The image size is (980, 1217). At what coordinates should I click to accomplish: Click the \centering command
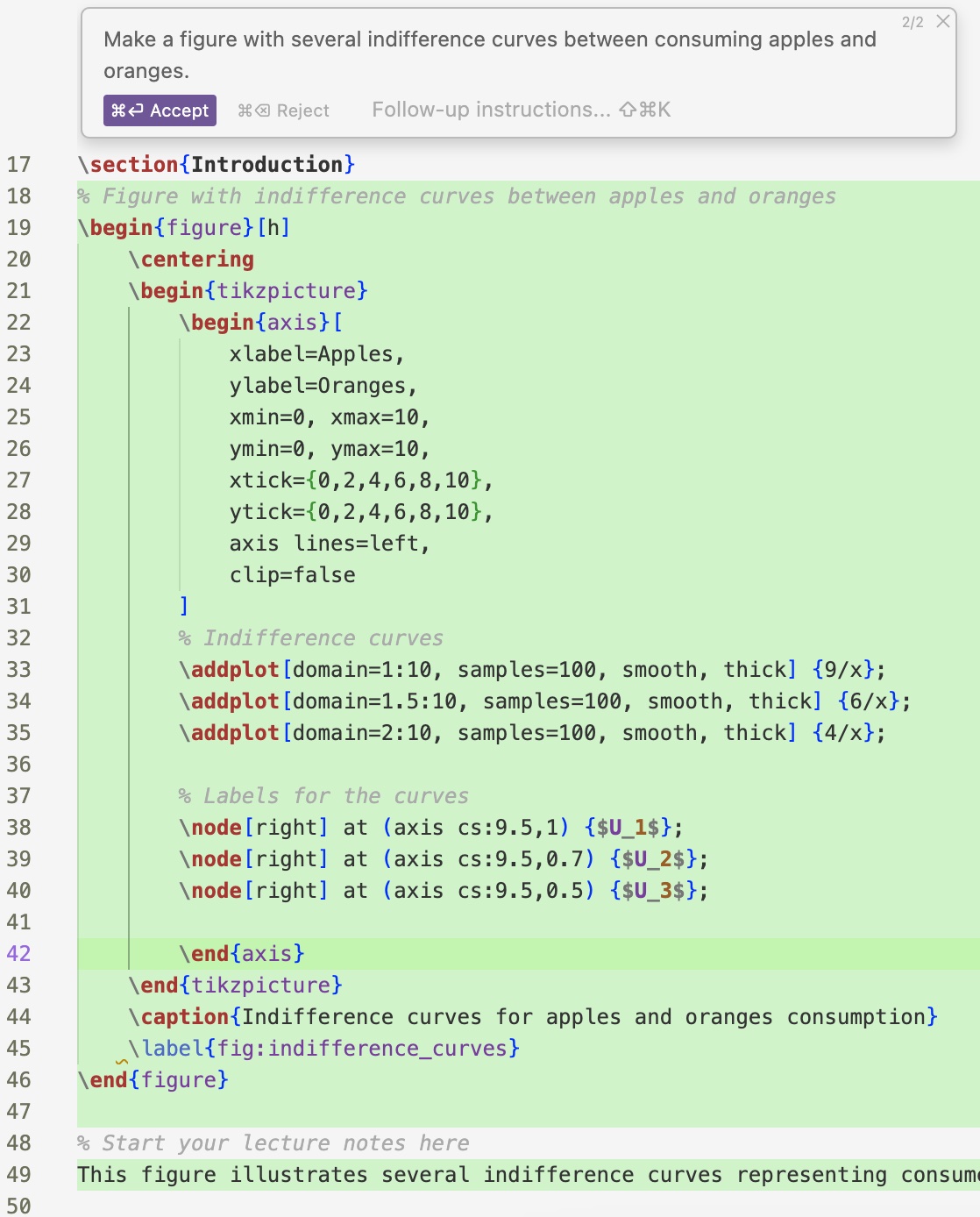pos(191,259)
